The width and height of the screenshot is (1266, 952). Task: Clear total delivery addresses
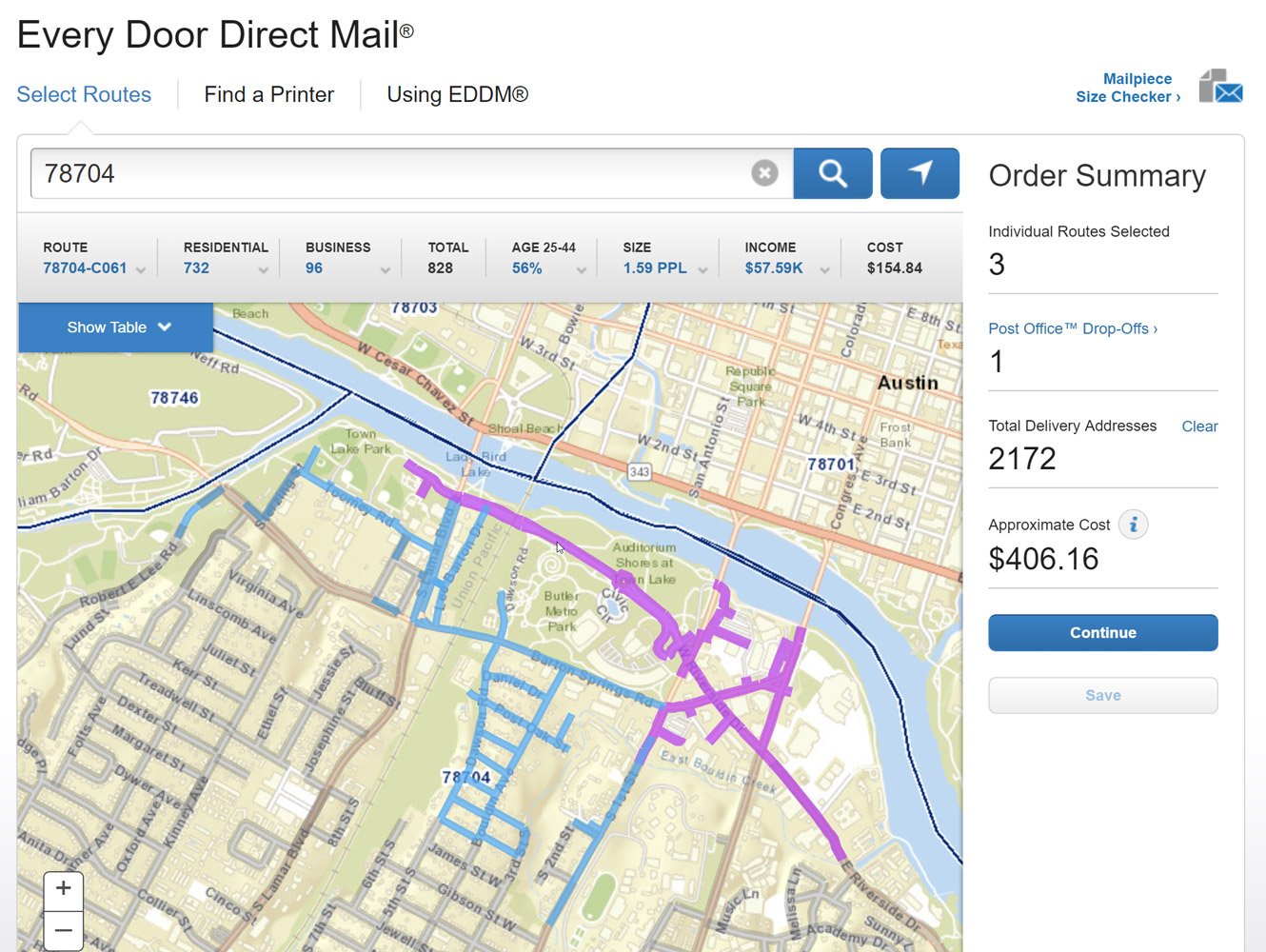click(1199, 426)
